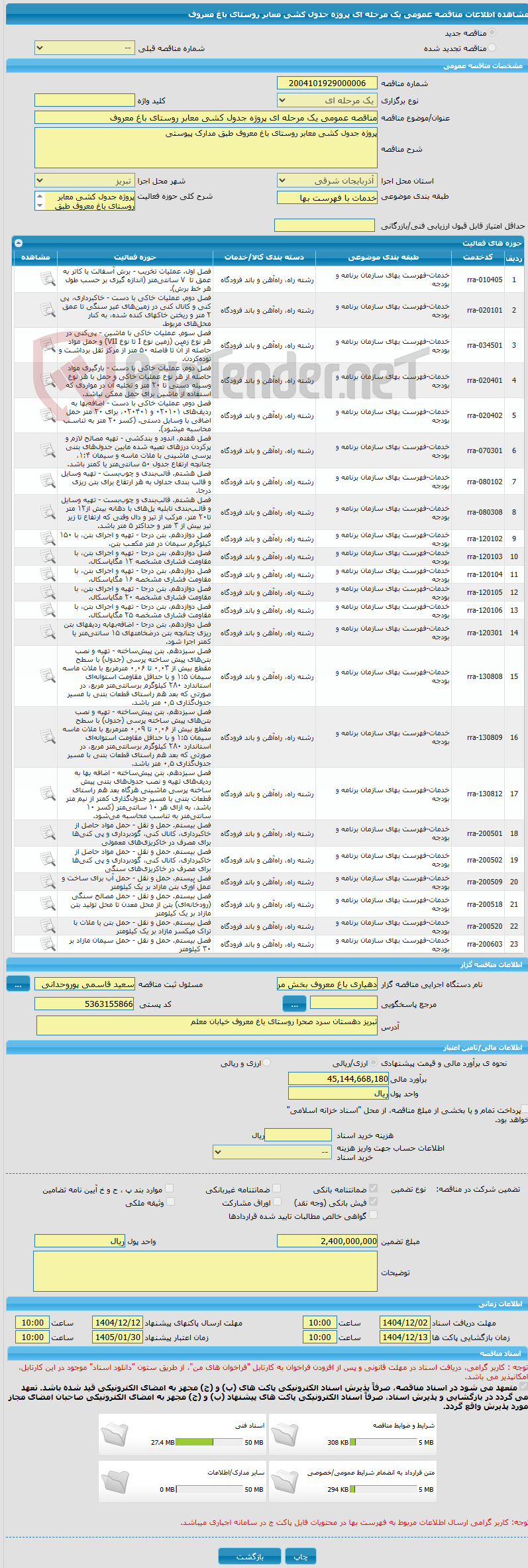Click اسناد فنی size progress bar
The width and height of the screenshot is (528, 1568).
[209, 1442]
